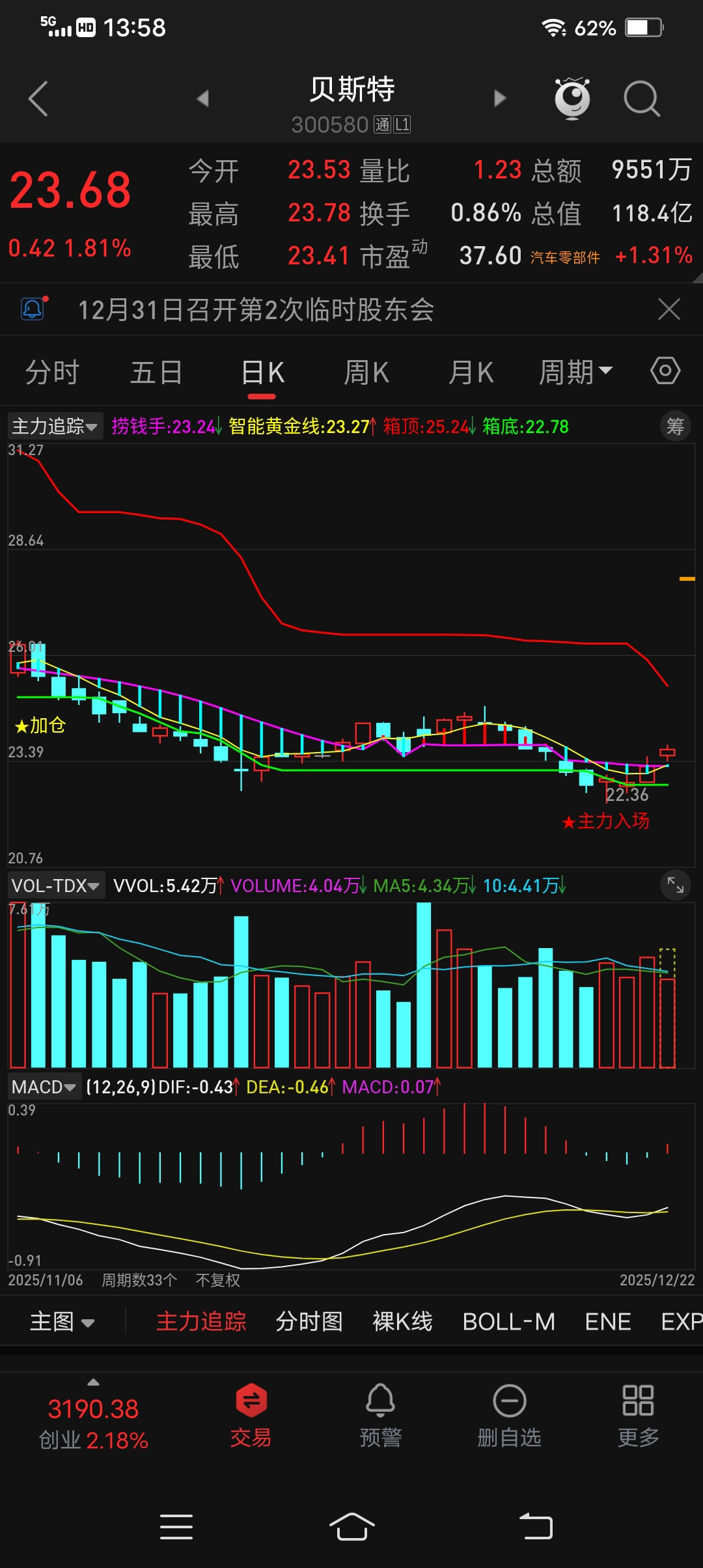The width and height of the screenshot is (703, 1568).
Task: Expand the index ticker above 3190.38
Action: pyautogui.click(x=94, y=1382)
